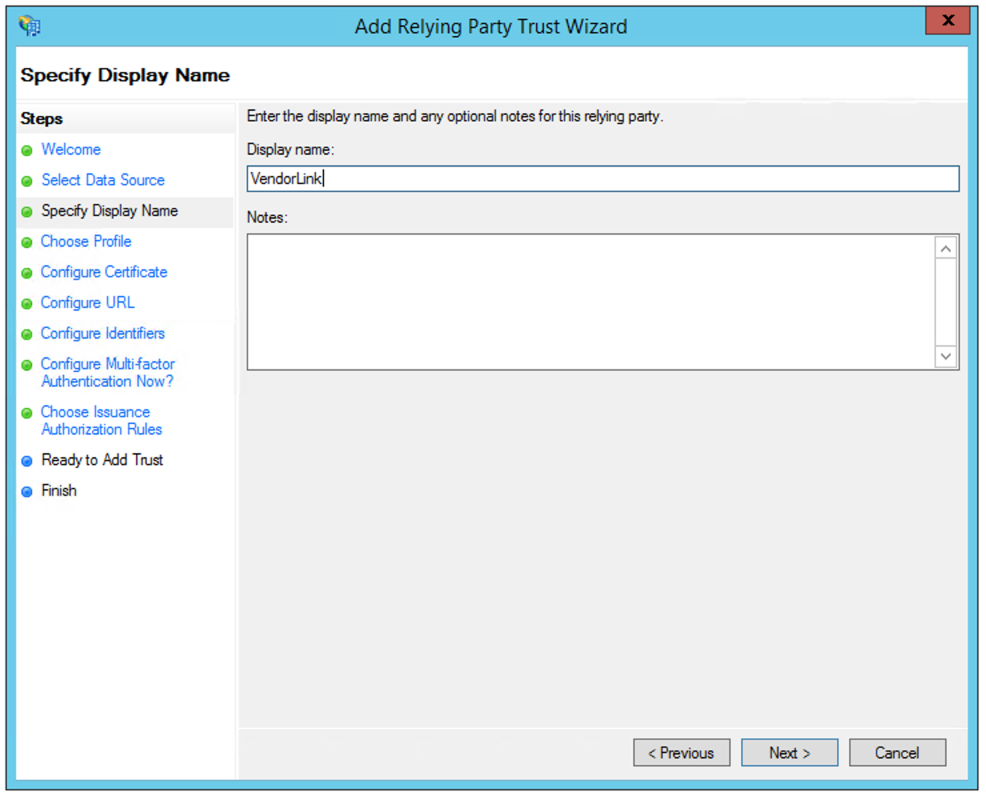Image resolution: width=986 pixels, height=796 pixels.
Task: Focus the Display name field containing VendorLink
Action: [603, 179]
